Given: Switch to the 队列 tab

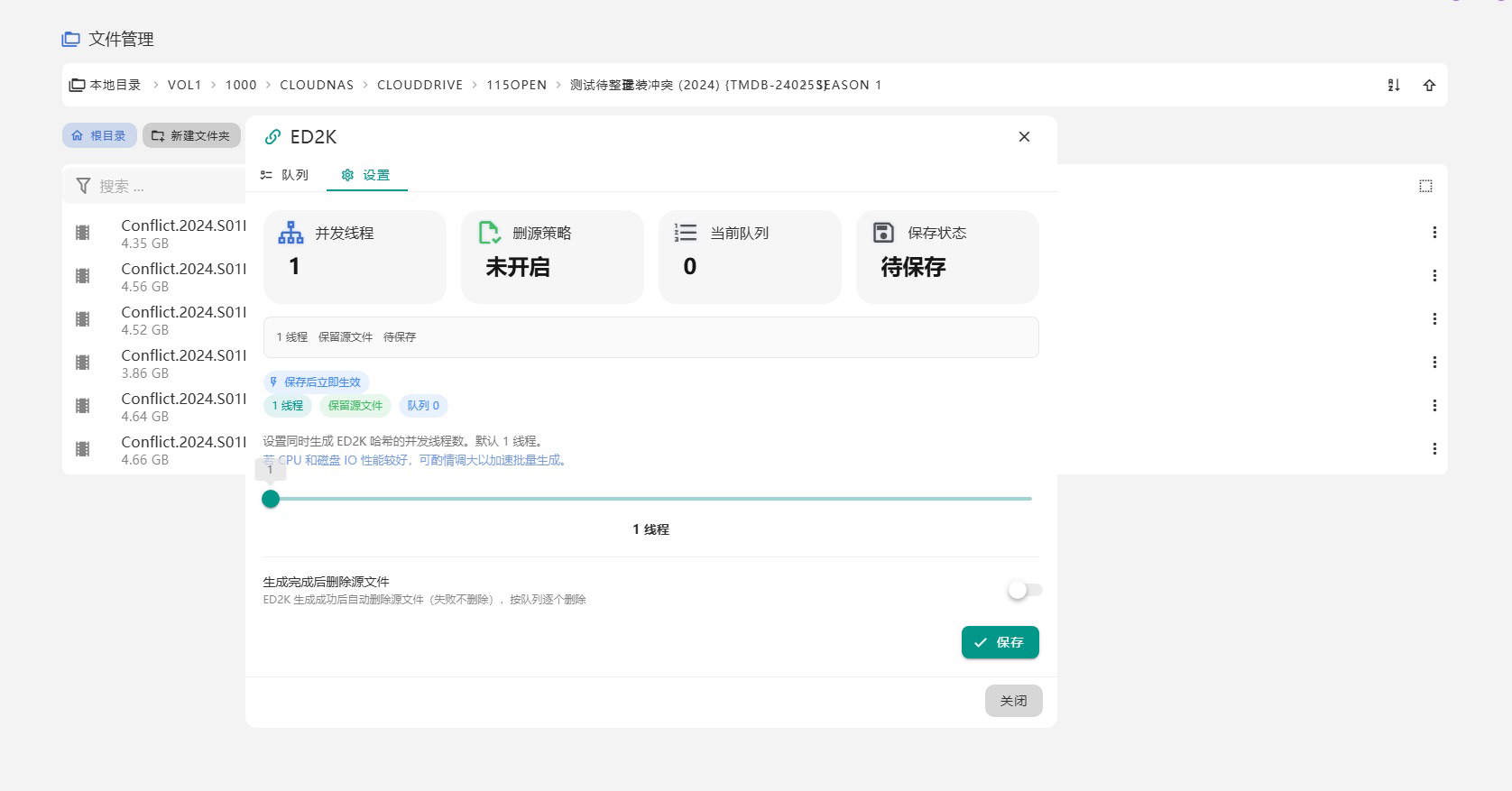Looking at the screenshot, I should coord(284,175).
